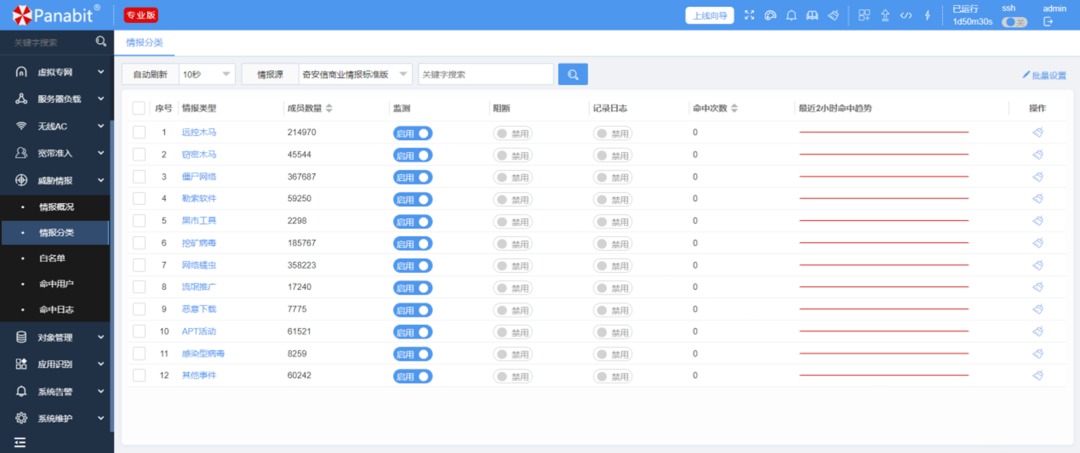Image resolution: width=1080 pixels, height=453 pixels.
Task: Enable logging toggle for 远控木马
Action: tap(612, 134)
